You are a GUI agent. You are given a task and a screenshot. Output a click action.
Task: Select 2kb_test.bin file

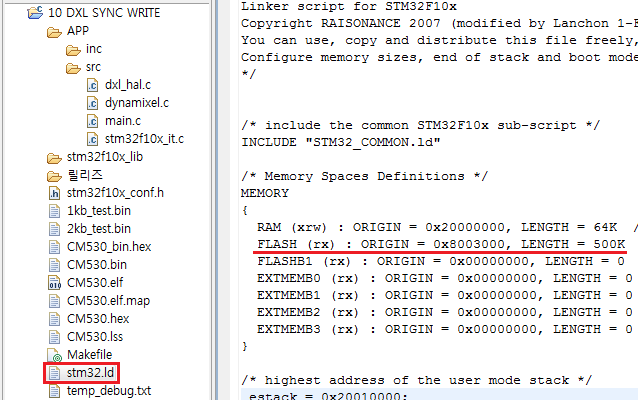[x=98, y=229]
